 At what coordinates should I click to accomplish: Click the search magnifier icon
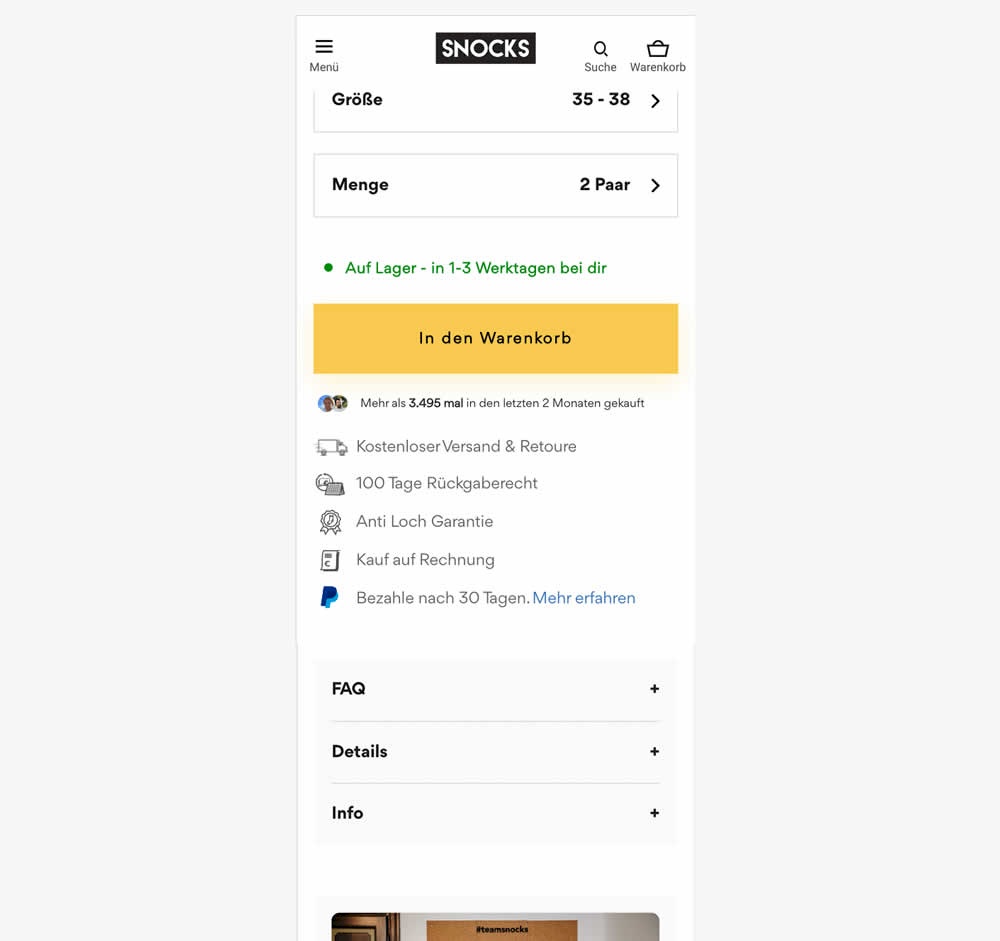tap(600, 49)
